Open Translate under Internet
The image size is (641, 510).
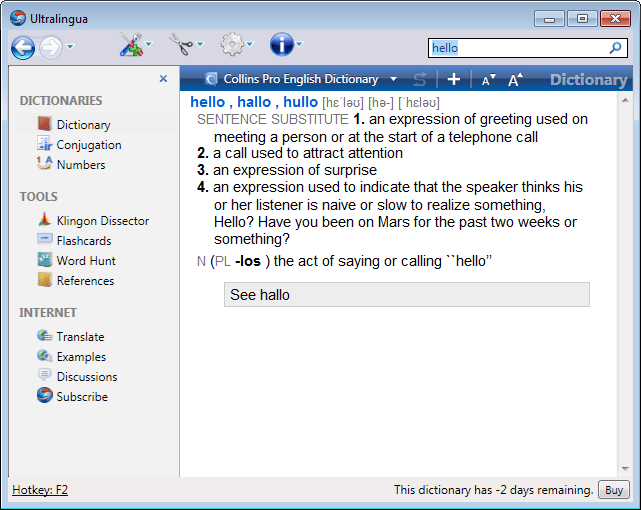click(x=80, y=337)
